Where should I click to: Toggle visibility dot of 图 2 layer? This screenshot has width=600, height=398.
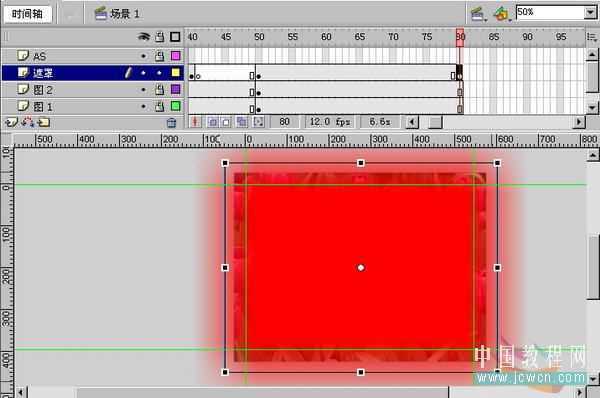click(x=143, y=90)
